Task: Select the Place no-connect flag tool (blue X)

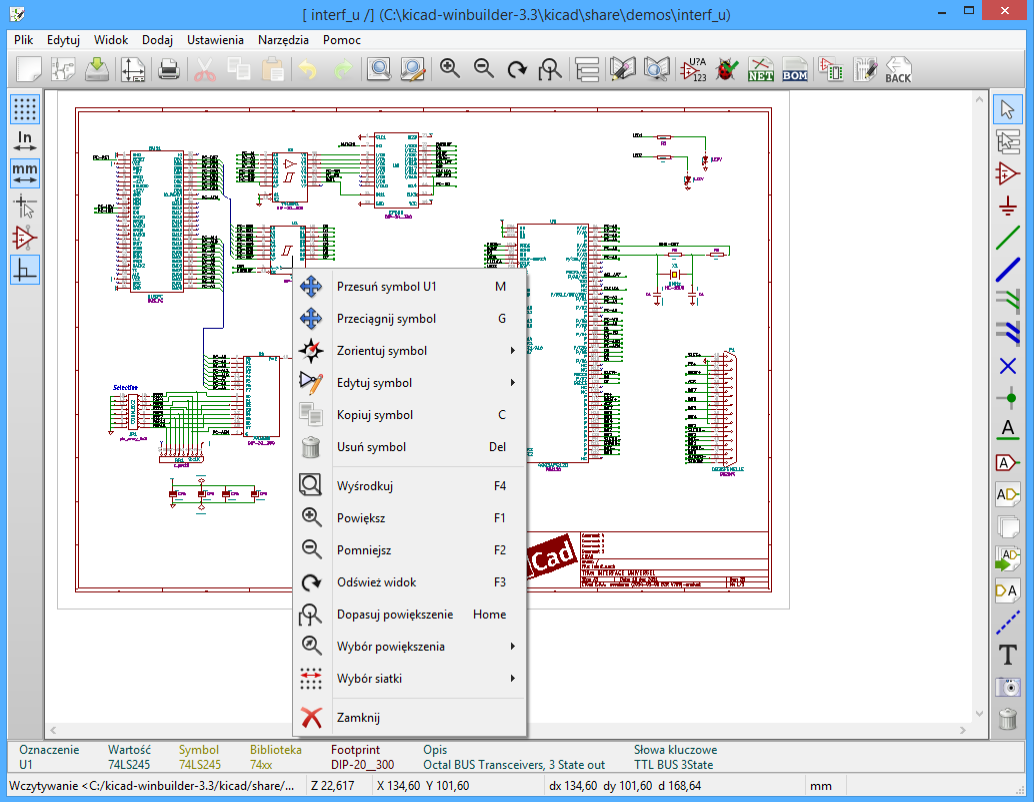Action: tap(1008, 366)
